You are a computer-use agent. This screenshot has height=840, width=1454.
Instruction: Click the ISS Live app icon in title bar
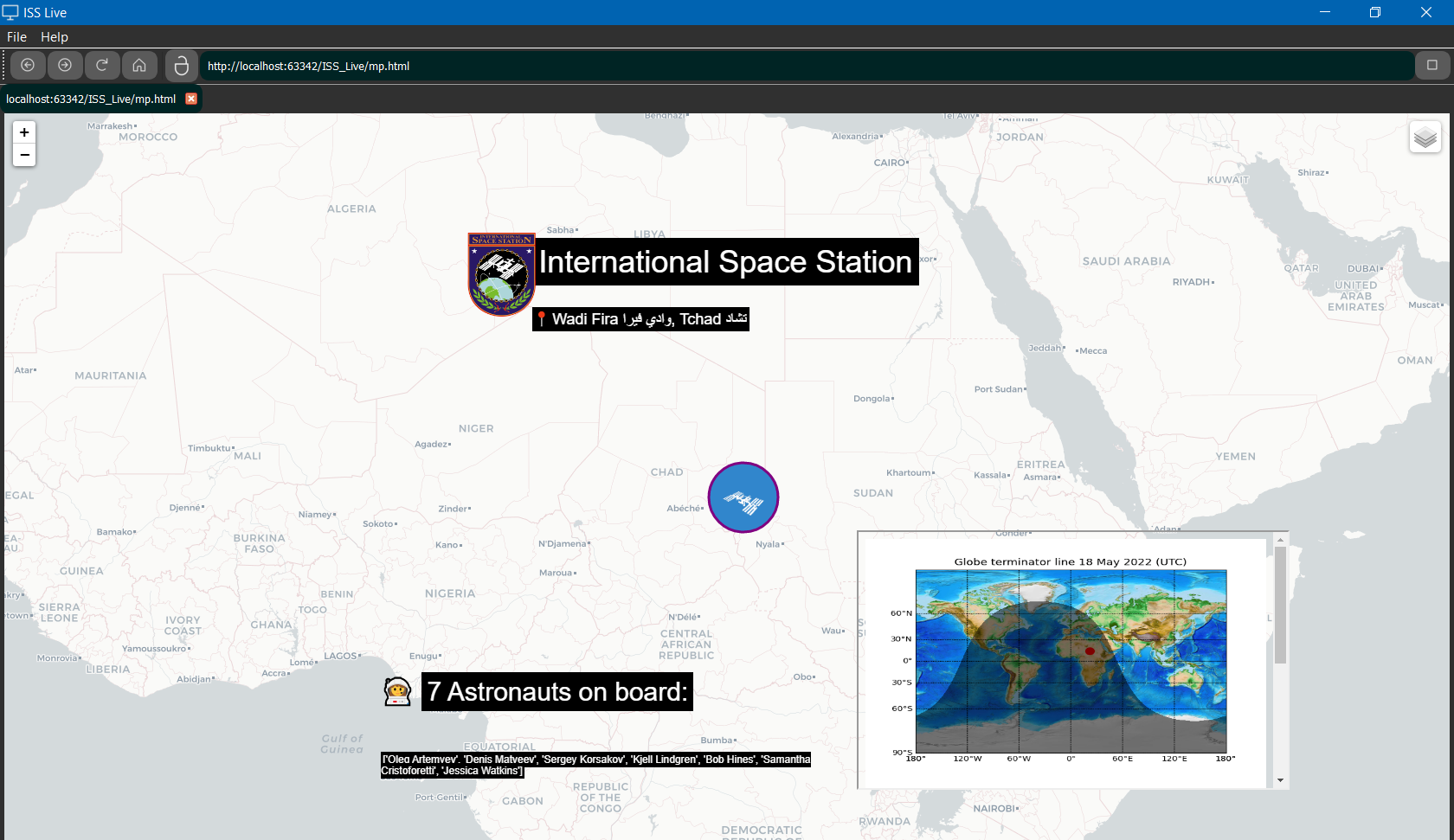coord(10,12)
